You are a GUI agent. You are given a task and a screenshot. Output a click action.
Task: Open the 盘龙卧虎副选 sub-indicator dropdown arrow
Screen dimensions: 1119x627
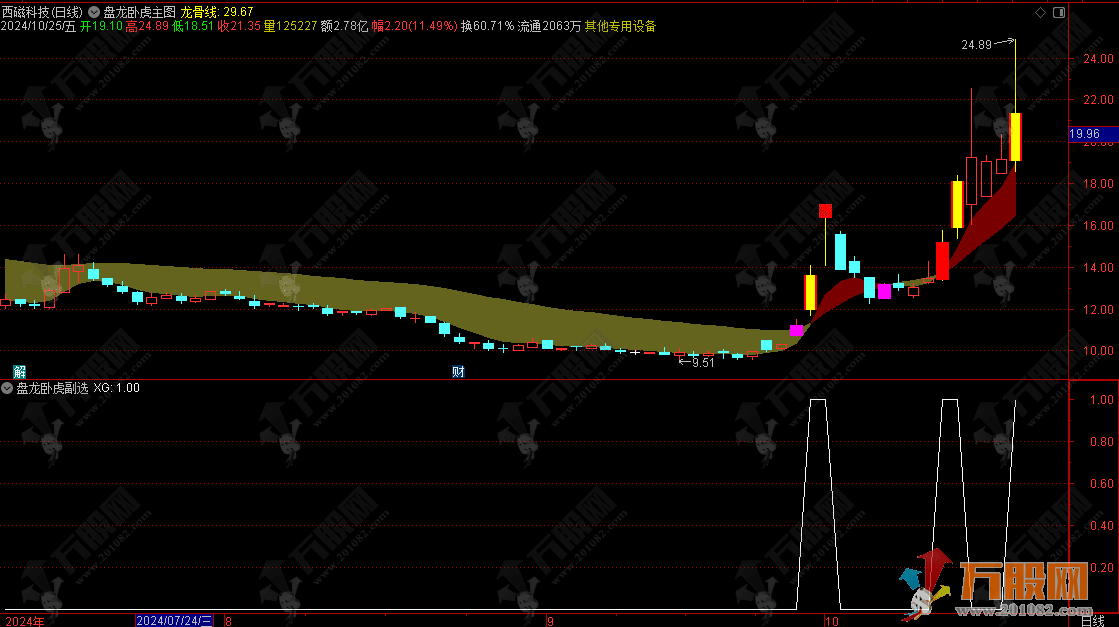click(7, 388)
